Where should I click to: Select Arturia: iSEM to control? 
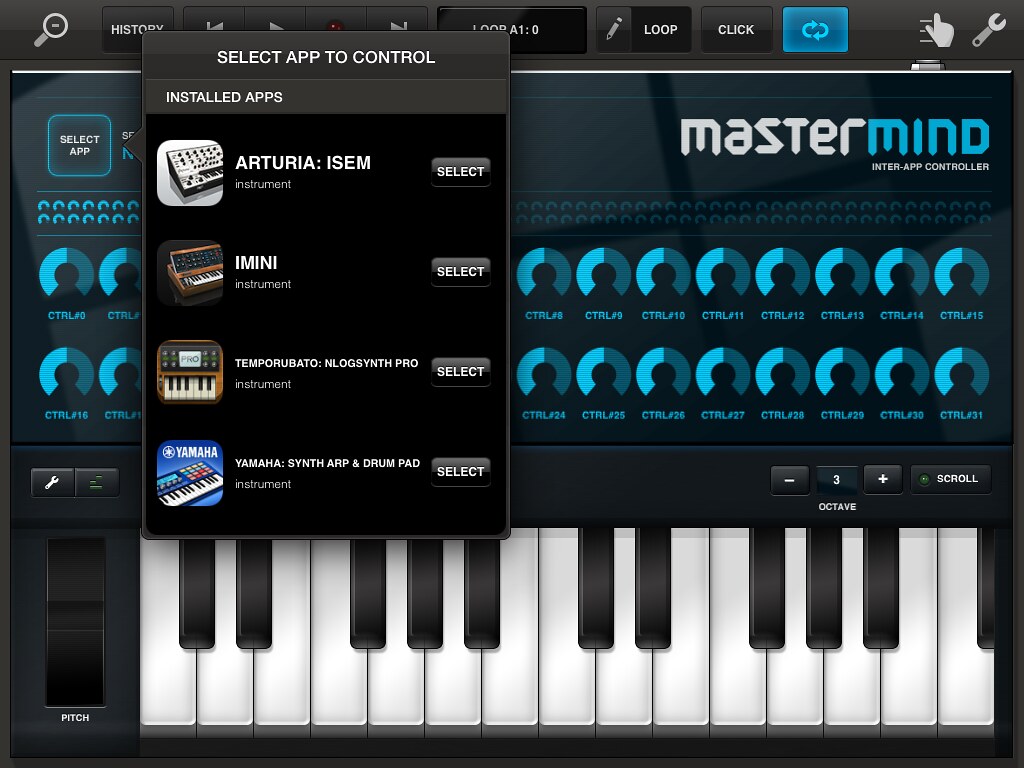coord(460,172)
